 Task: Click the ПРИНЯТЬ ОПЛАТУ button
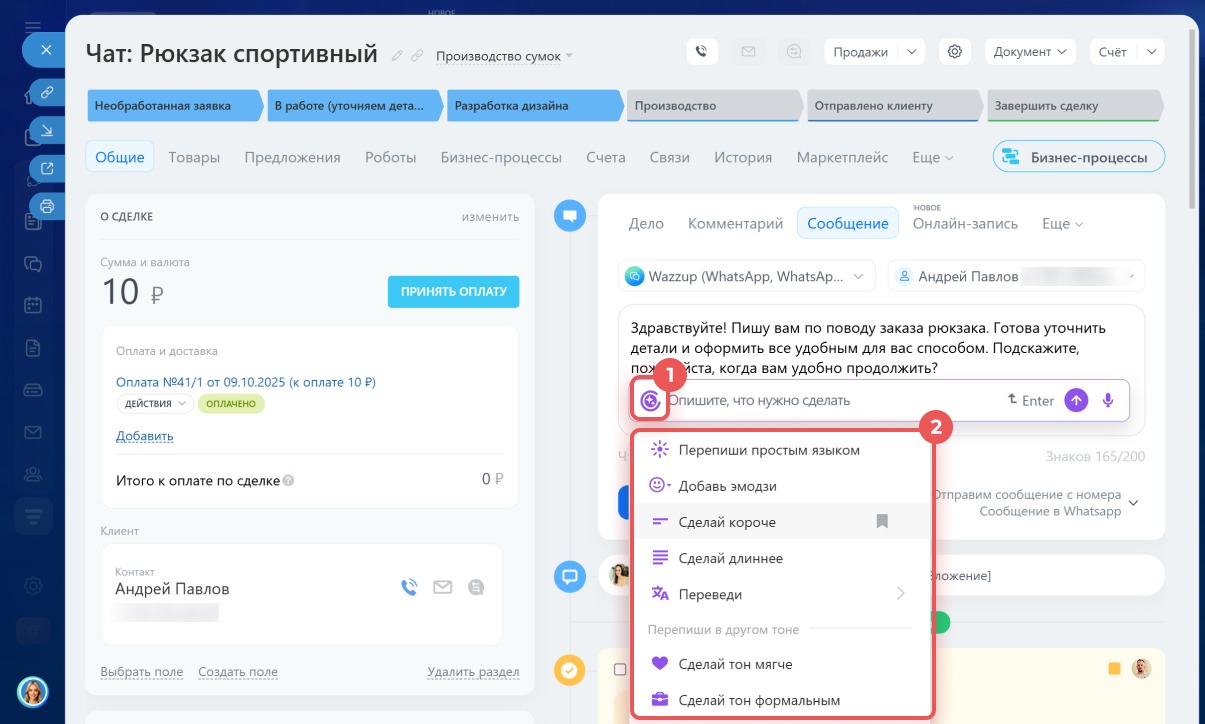pos(454,292)
